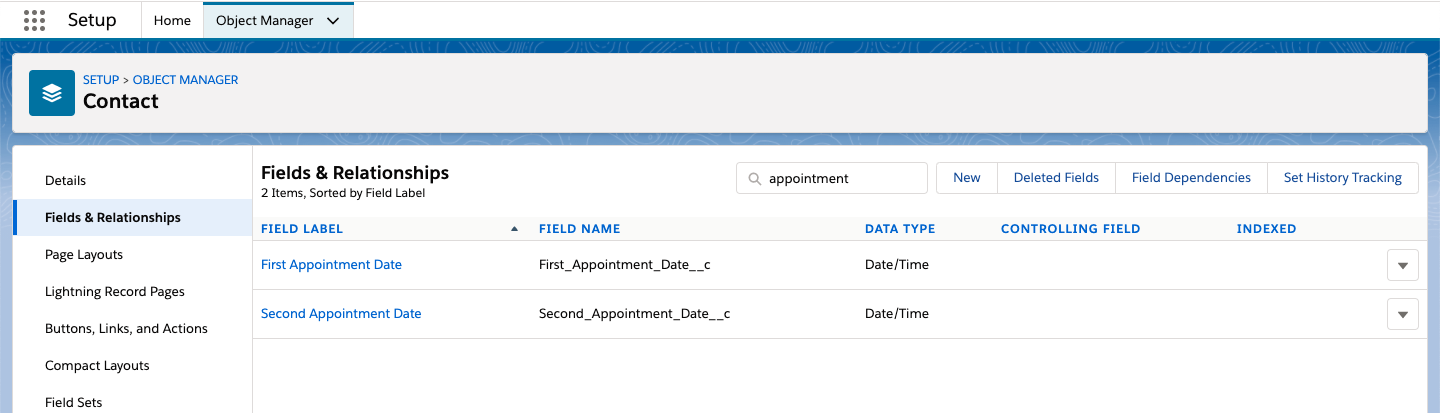
Task: Open Field Sets in sidebar
Action: click(x=74, y=403)
